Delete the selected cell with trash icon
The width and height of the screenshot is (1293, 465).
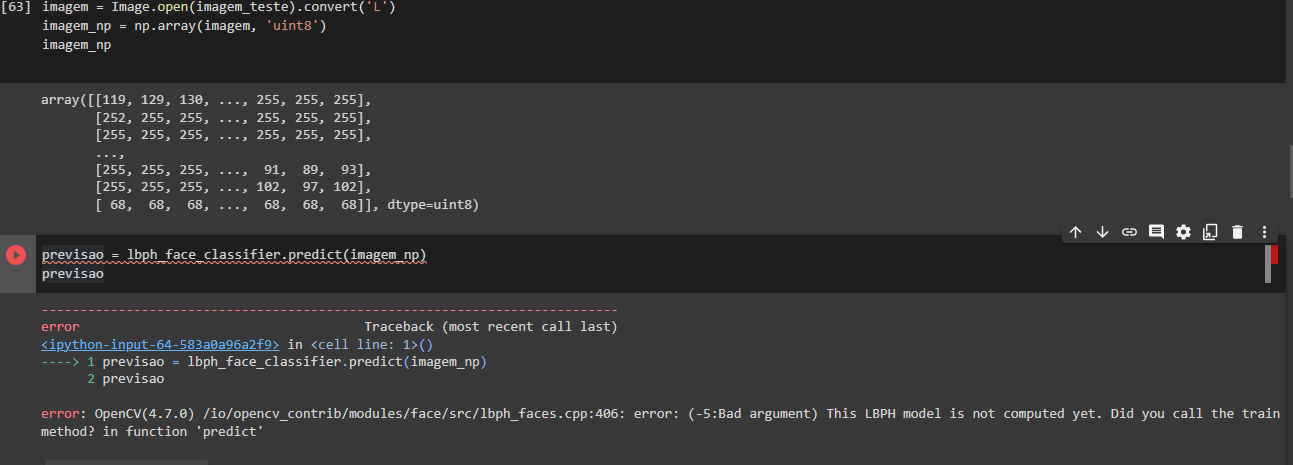pos(1237,232)
